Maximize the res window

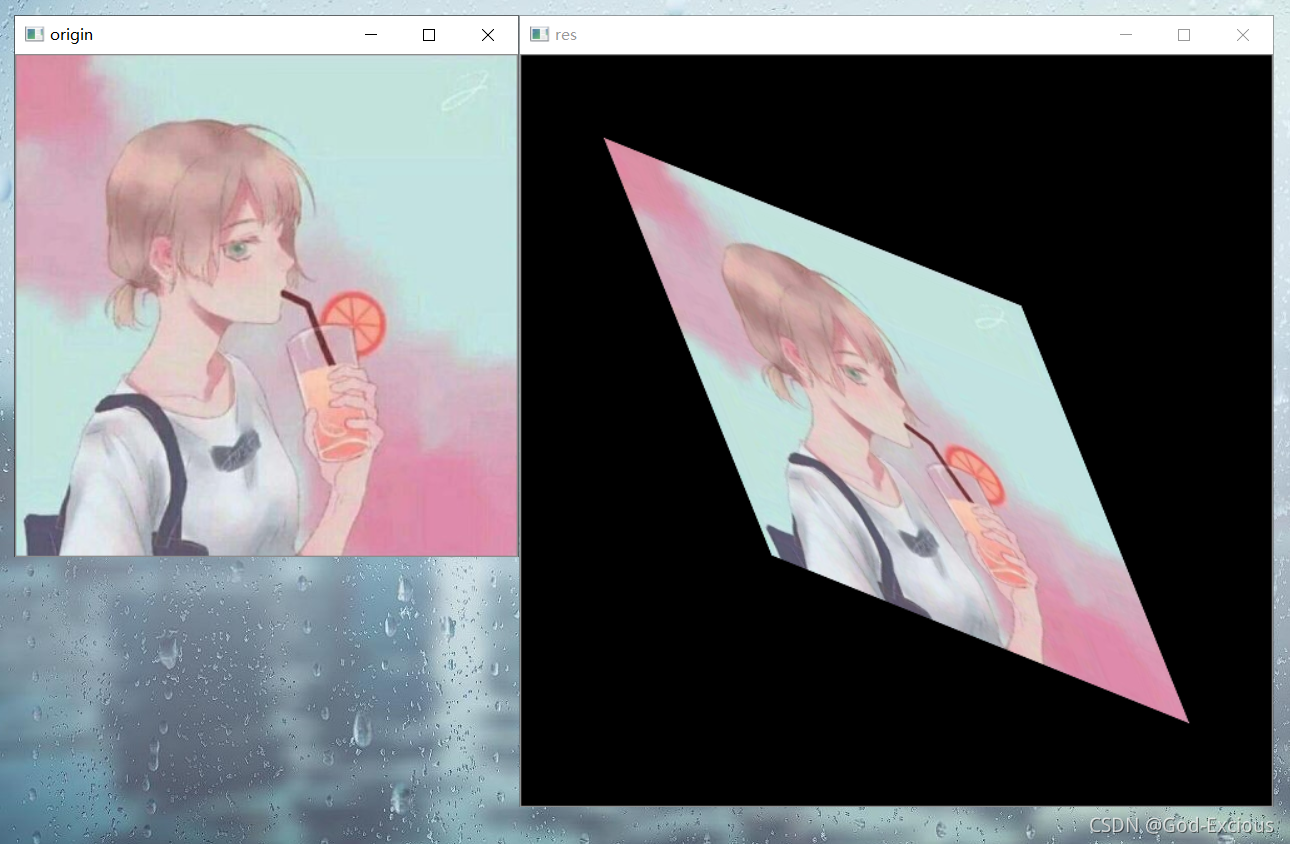[x=1184, y=34]
